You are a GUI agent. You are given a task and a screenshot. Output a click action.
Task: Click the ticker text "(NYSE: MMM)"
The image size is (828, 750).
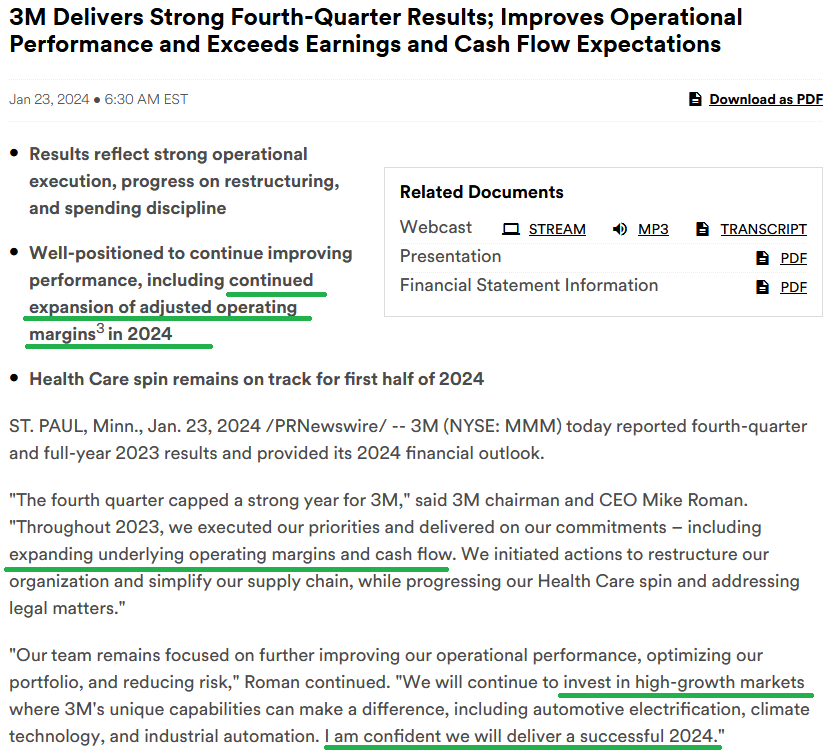click(x=502, y=426)
